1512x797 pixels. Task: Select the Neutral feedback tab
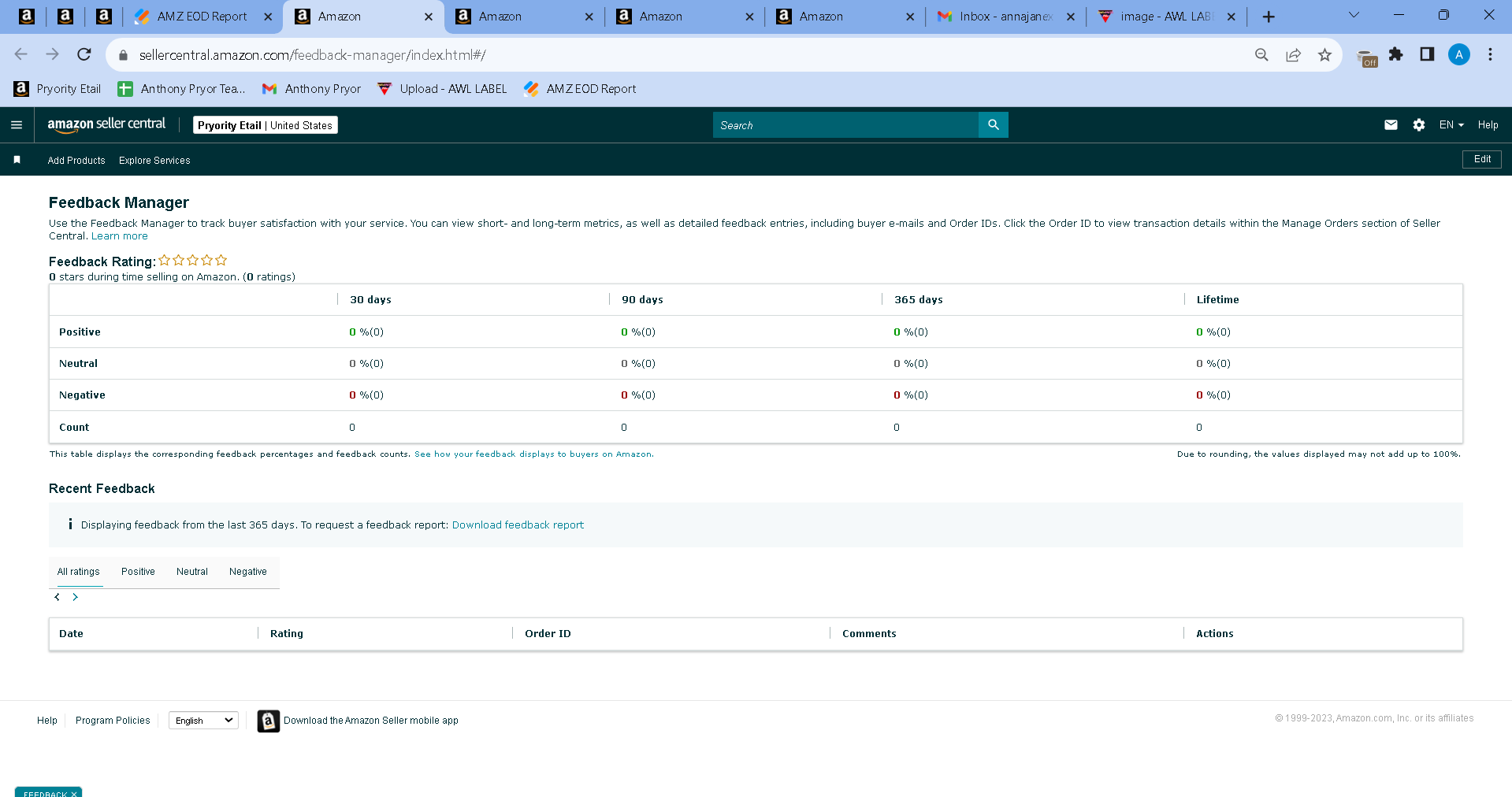click(x=192, y=572)
